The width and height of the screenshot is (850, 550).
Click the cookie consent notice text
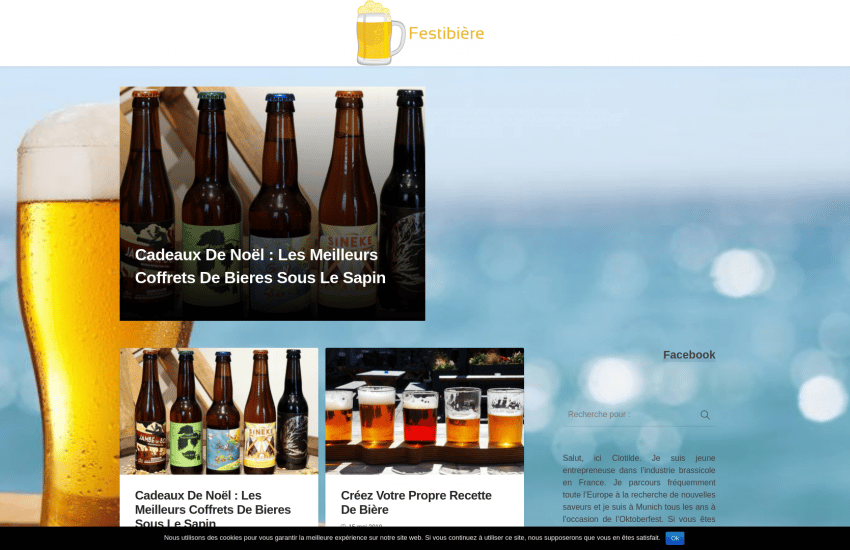[x=412, y=538]
